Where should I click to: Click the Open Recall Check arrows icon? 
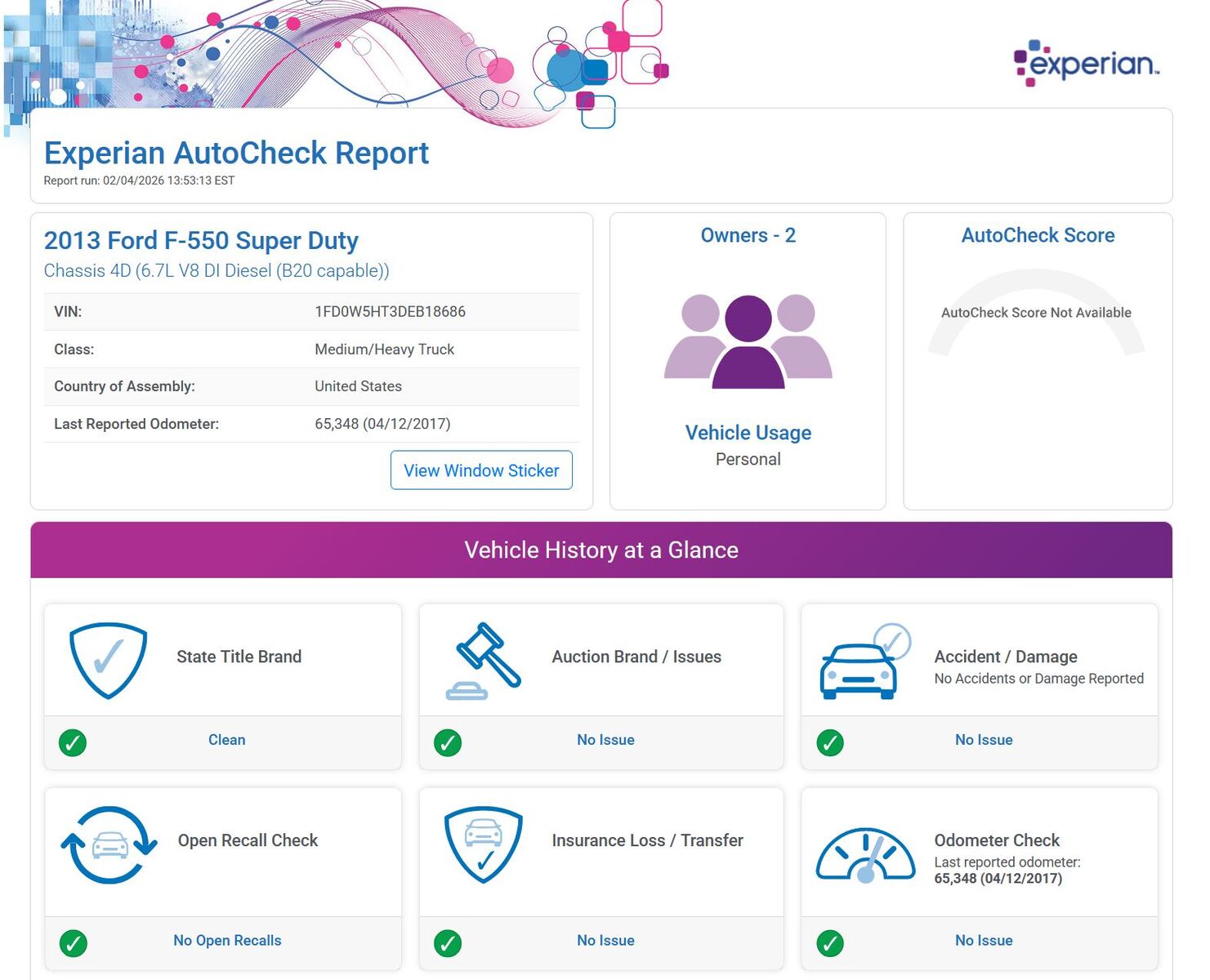(x=109, y=844)
